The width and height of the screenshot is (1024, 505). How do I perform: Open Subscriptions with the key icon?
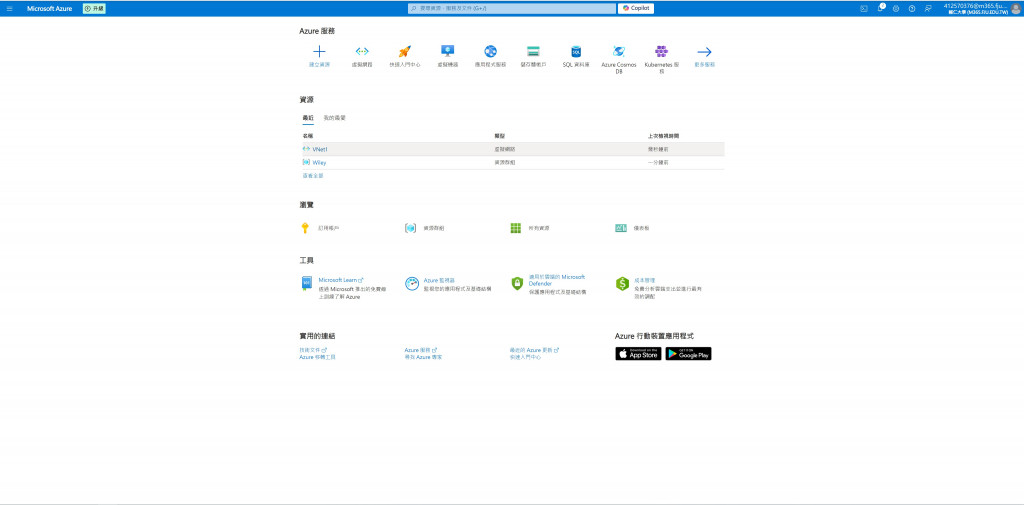[304, 228]
